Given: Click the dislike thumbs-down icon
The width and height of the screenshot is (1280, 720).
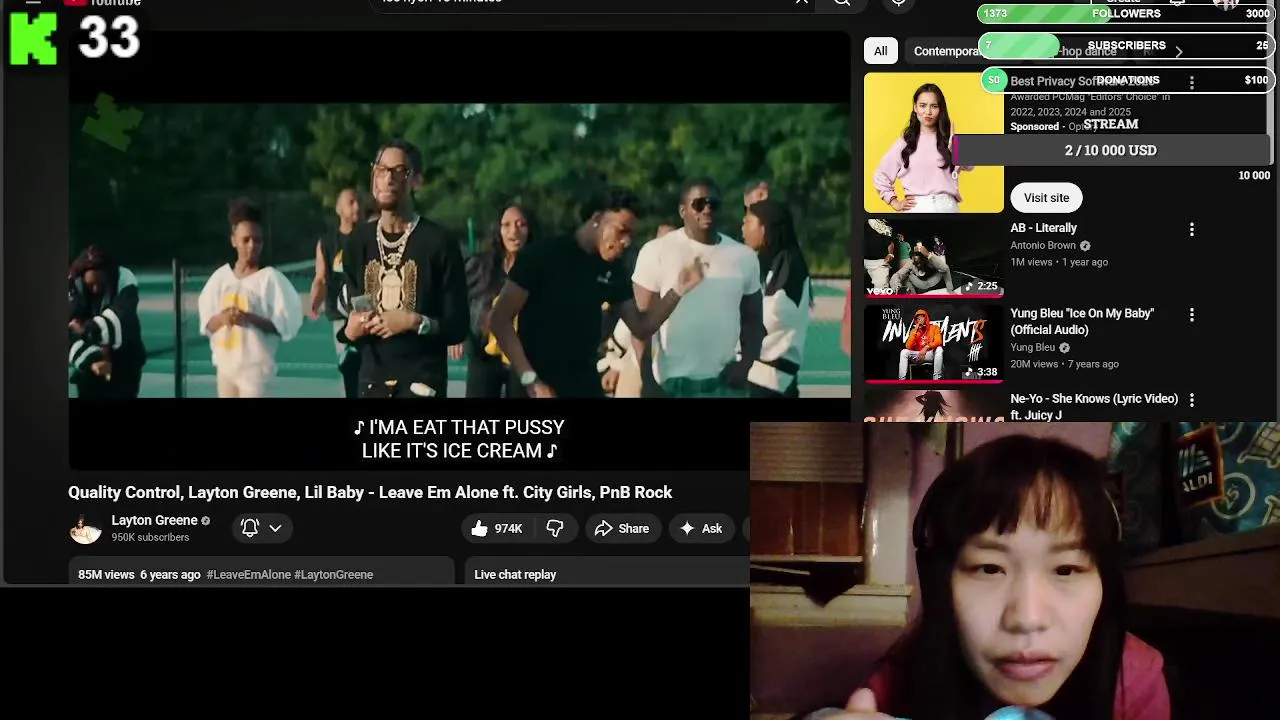Looking at the screenshot, I should pos(555,528).
